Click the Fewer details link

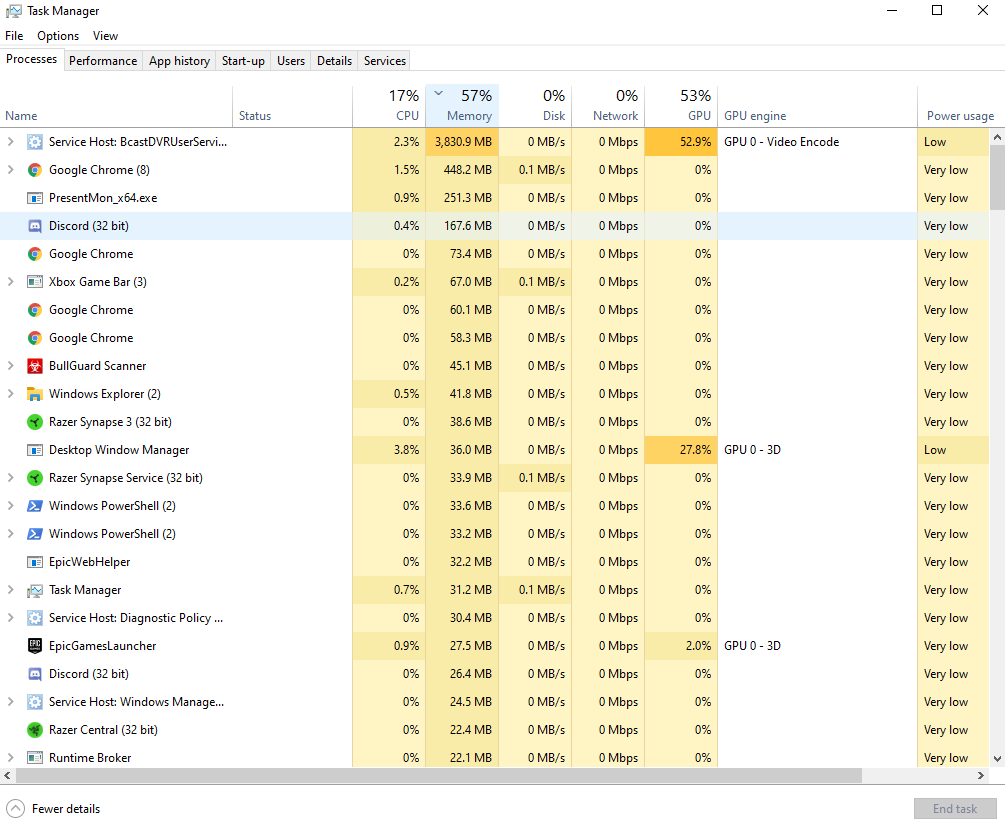[66, 809]
